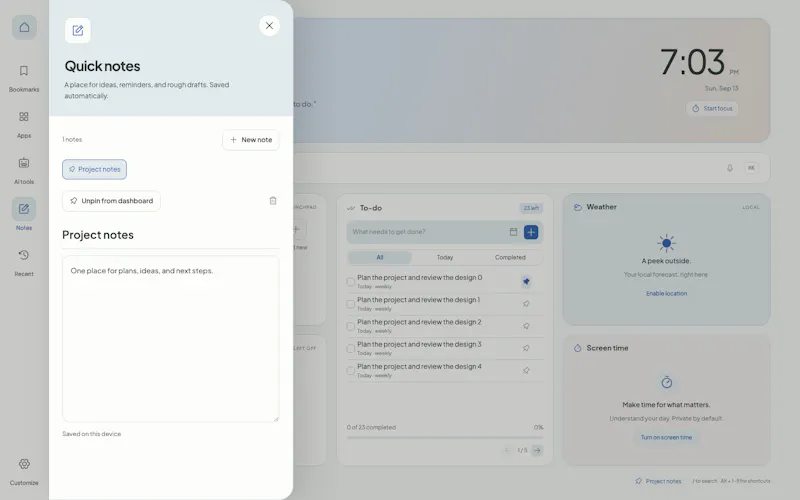Viewport: 800px width, 500px height.
Task: Check off review the design 3 task
Action: [x=351, y=348]
